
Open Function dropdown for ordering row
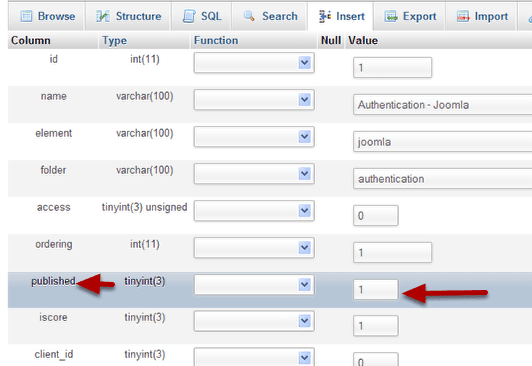254,248
